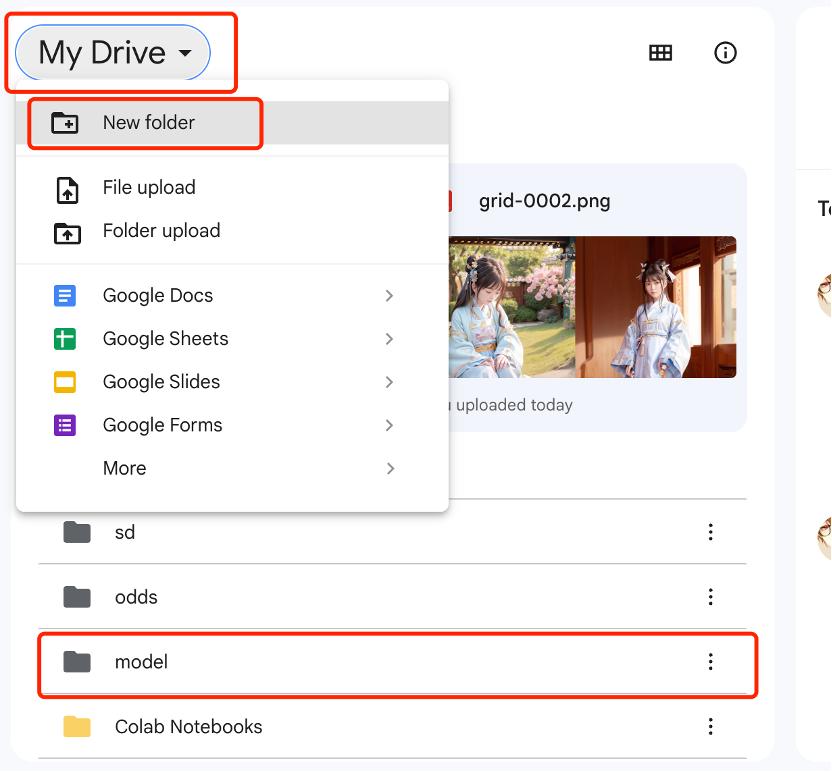Click the yellow Colab Notebooks folder icon
The height and width of the screenshot is (772, 832).
click(77, 727)
